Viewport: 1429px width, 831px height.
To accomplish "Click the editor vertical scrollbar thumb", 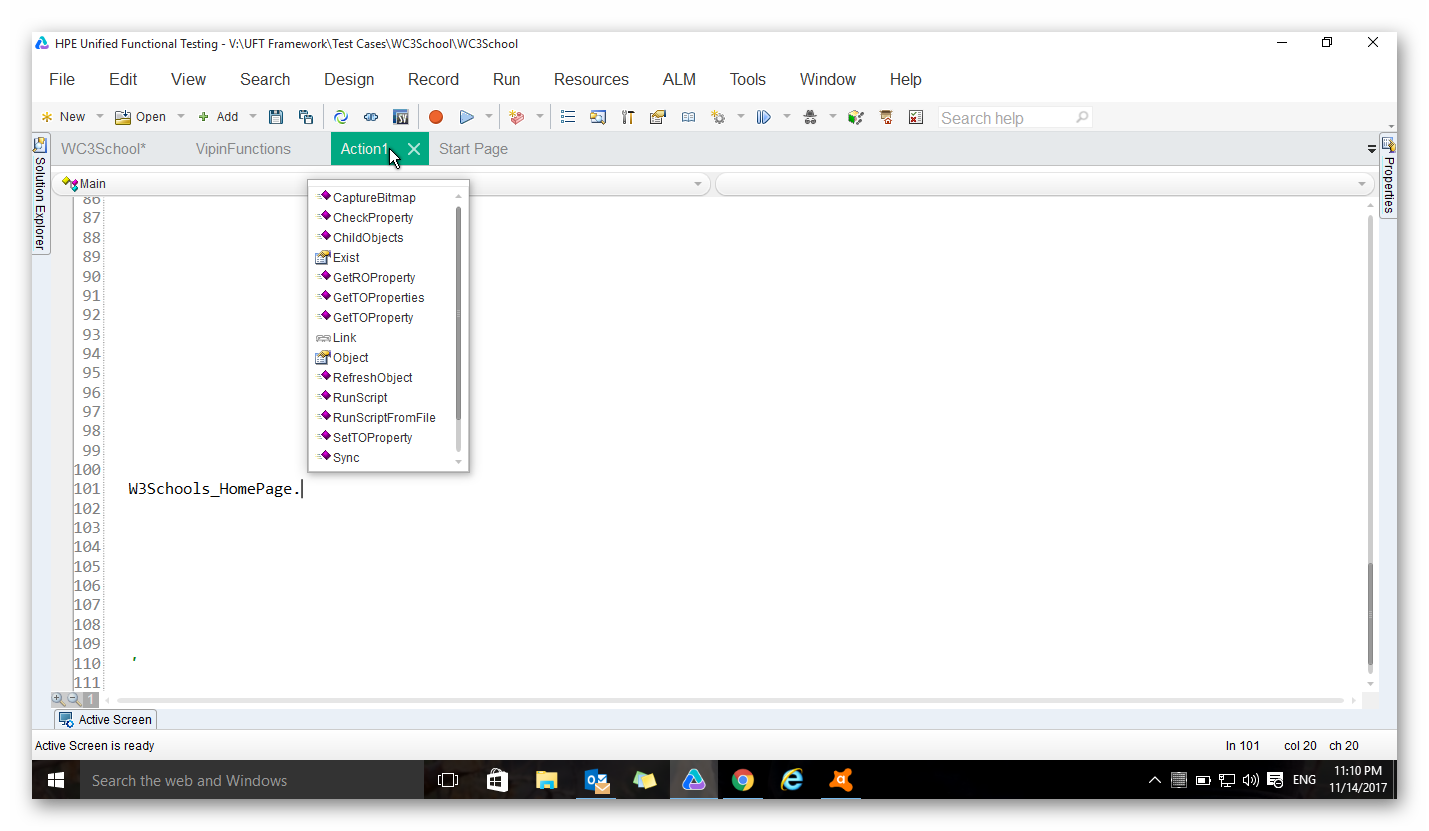I will pyautogui.click(x=1370, y=615).
